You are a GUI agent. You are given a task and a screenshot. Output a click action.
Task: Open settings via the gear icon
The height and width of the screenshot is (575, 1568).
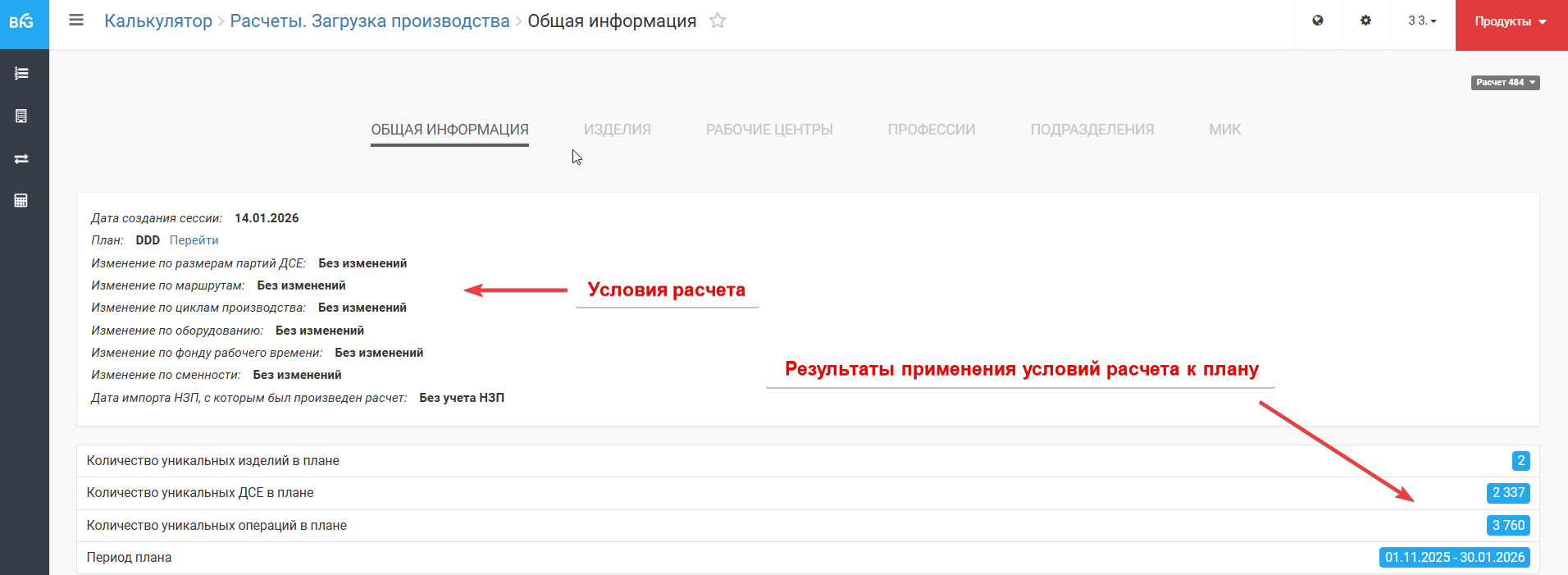(1365, 21)
